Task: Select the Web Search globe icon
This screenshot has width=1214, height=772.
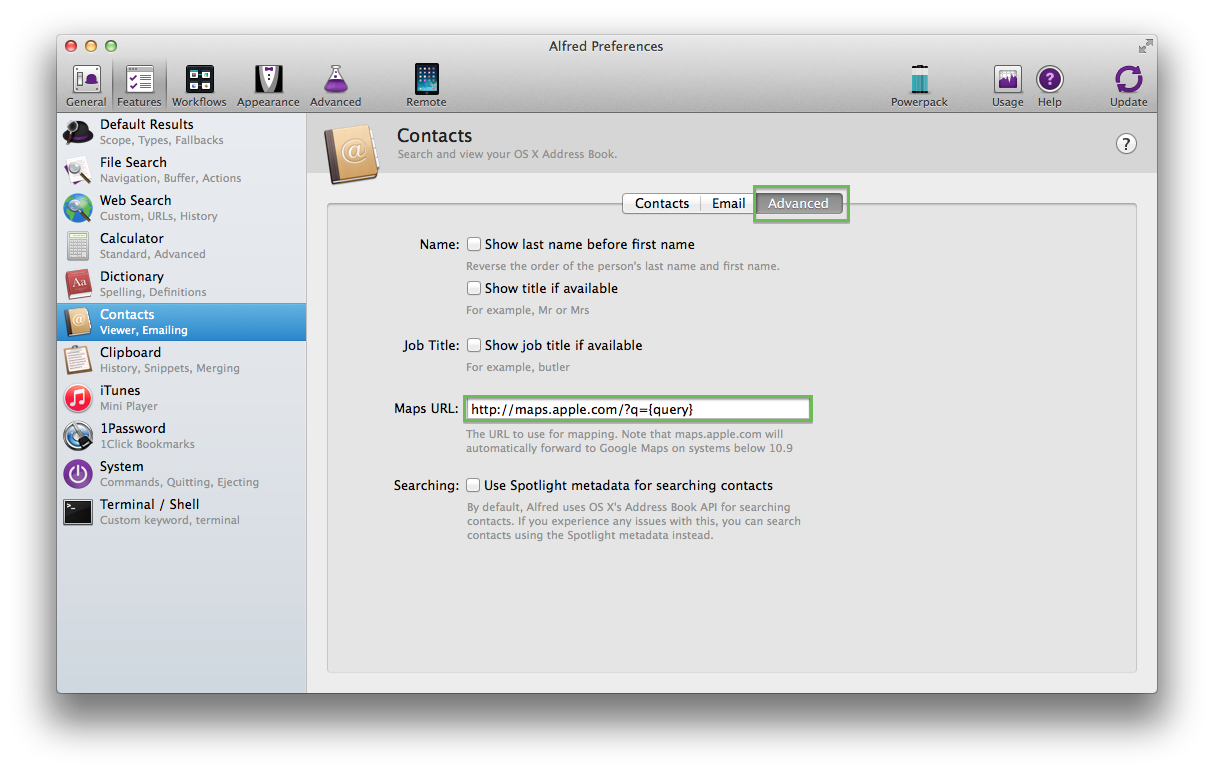Action: [79, 208]
